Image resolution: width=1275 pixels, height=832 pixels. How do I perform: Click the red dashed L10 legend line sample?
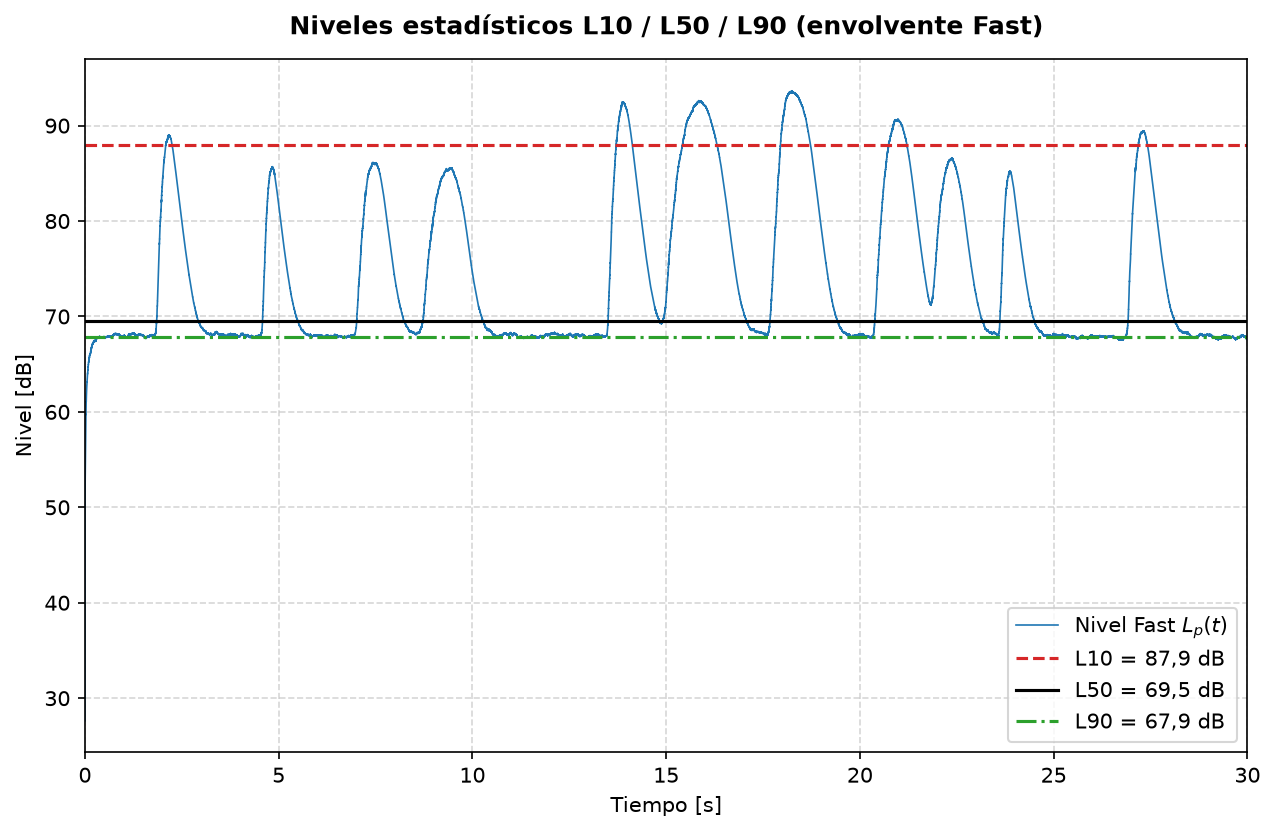[1038, 658]
